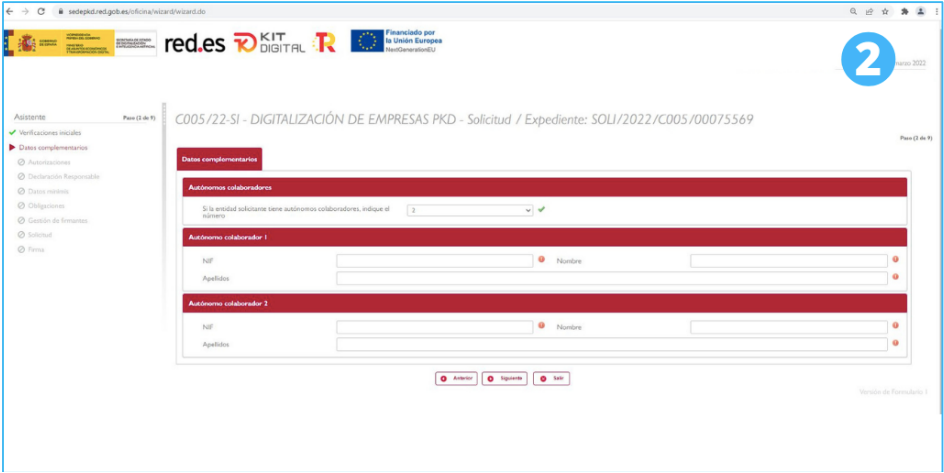Select Datos complementarios step in the sidebar
This screenshot has height=473, width=944.
pyautogui.click(x=53, y=147)
